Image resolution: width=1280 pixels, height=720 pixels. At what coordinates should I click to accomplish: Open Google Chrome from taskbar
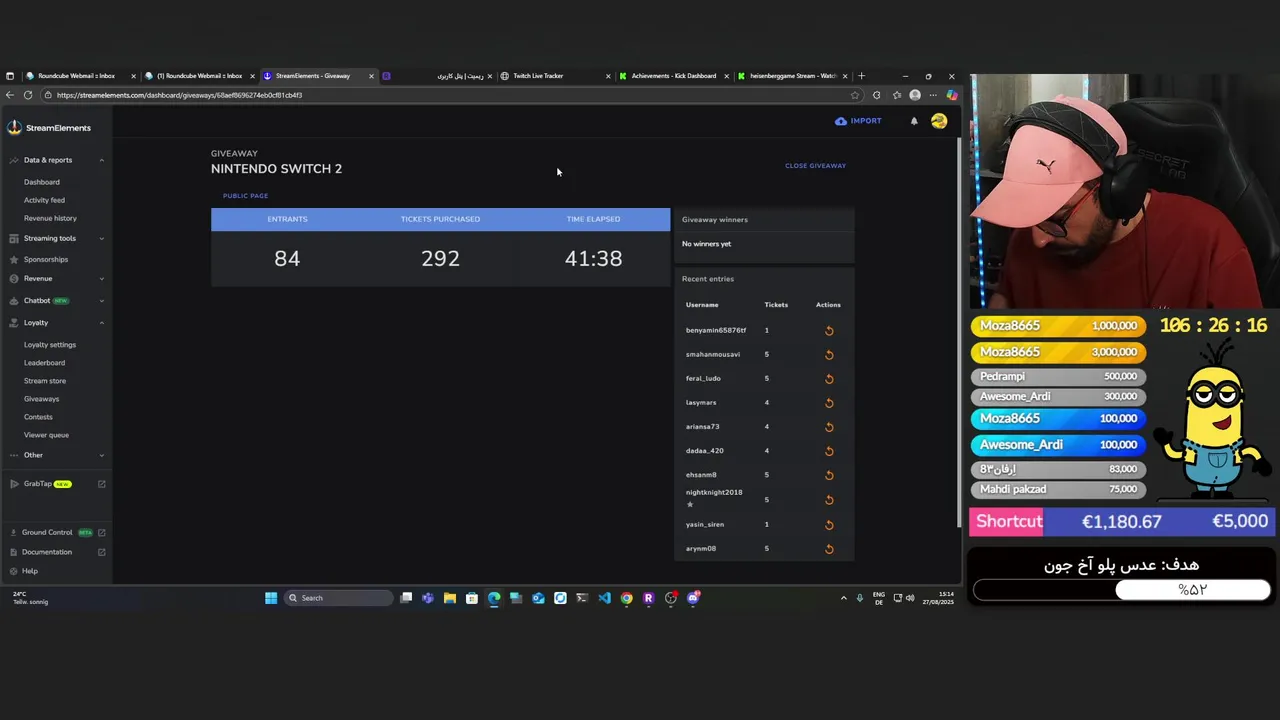click(626, 598)
